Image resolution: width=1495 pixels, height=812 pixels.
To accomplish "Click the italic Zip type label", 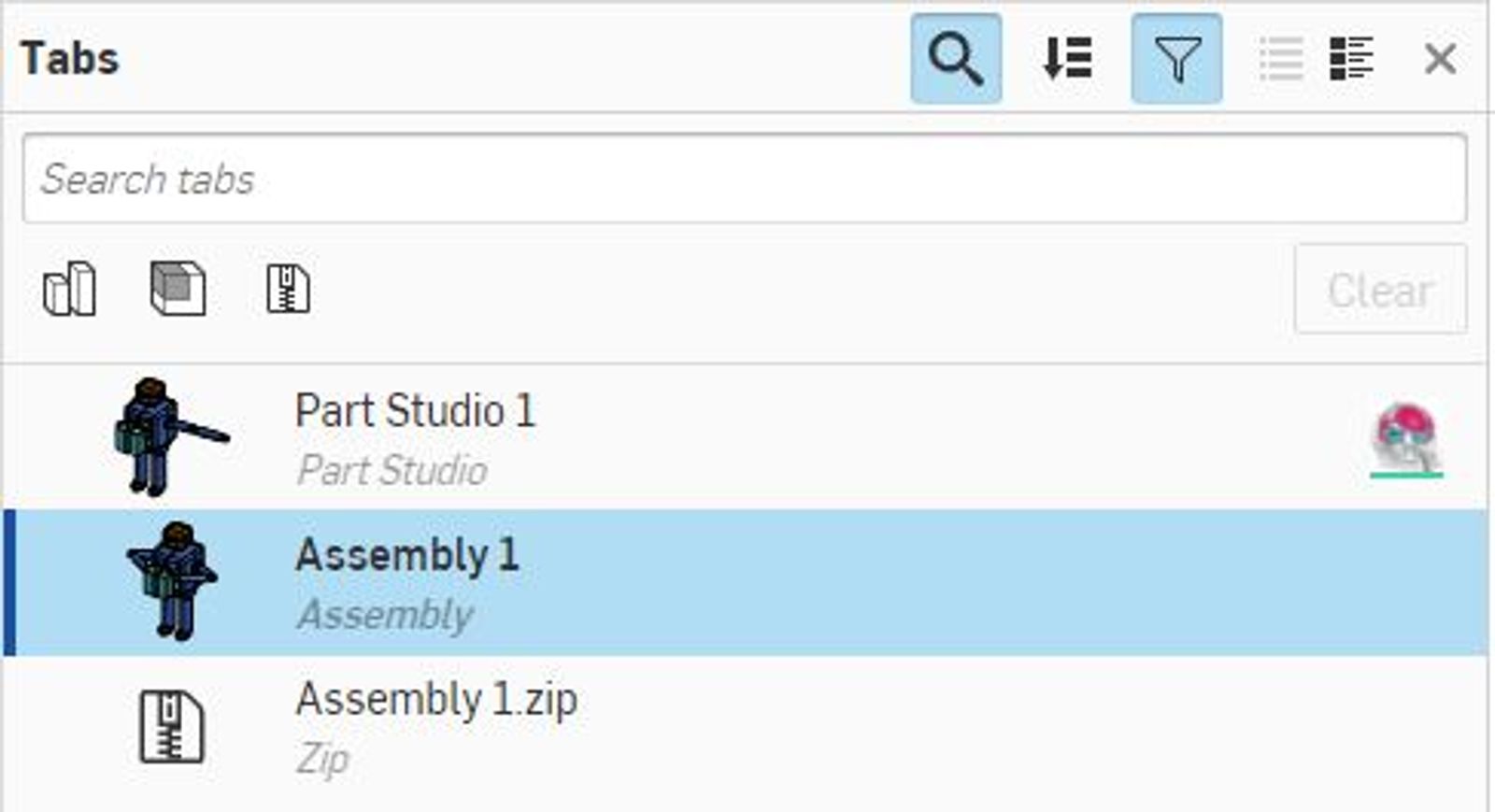I will pyautogui.click(x=322, y=760).
